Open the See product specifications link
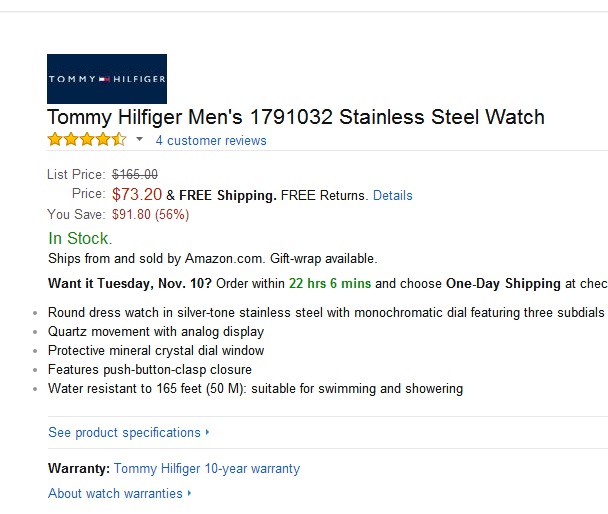This screenshot has height=514, width=608. click(124, 433)
